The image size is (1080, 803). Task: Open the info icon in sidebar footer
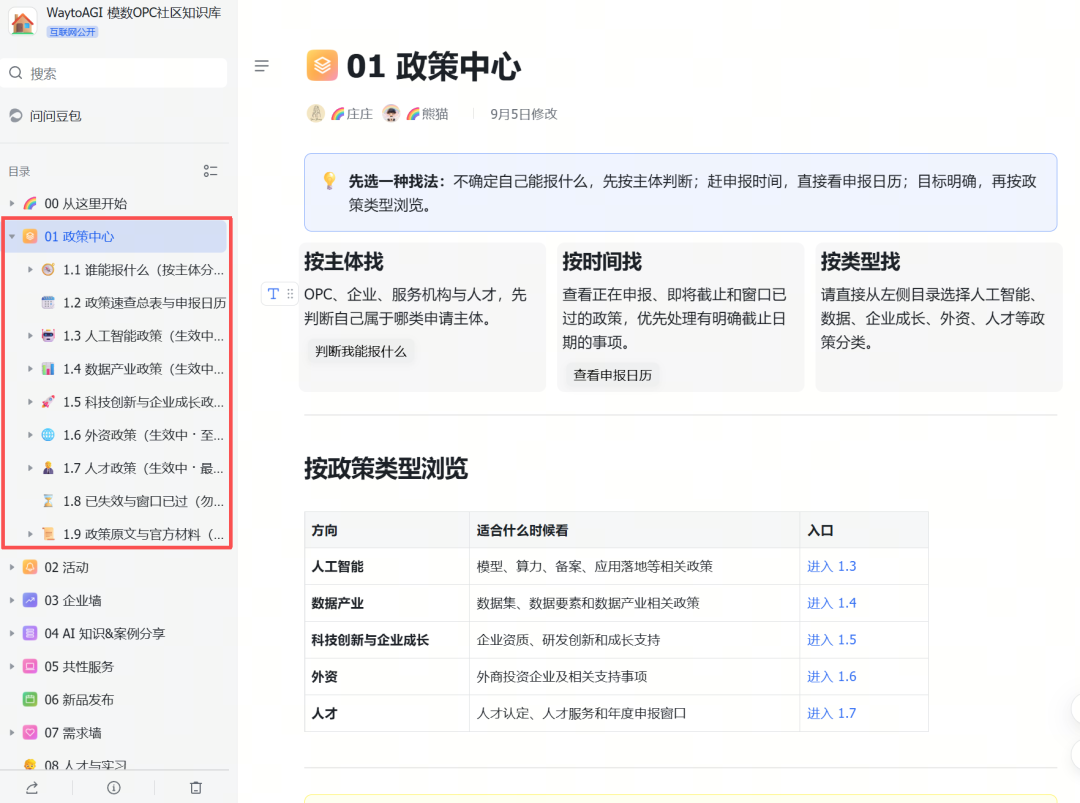pos(114,787)
